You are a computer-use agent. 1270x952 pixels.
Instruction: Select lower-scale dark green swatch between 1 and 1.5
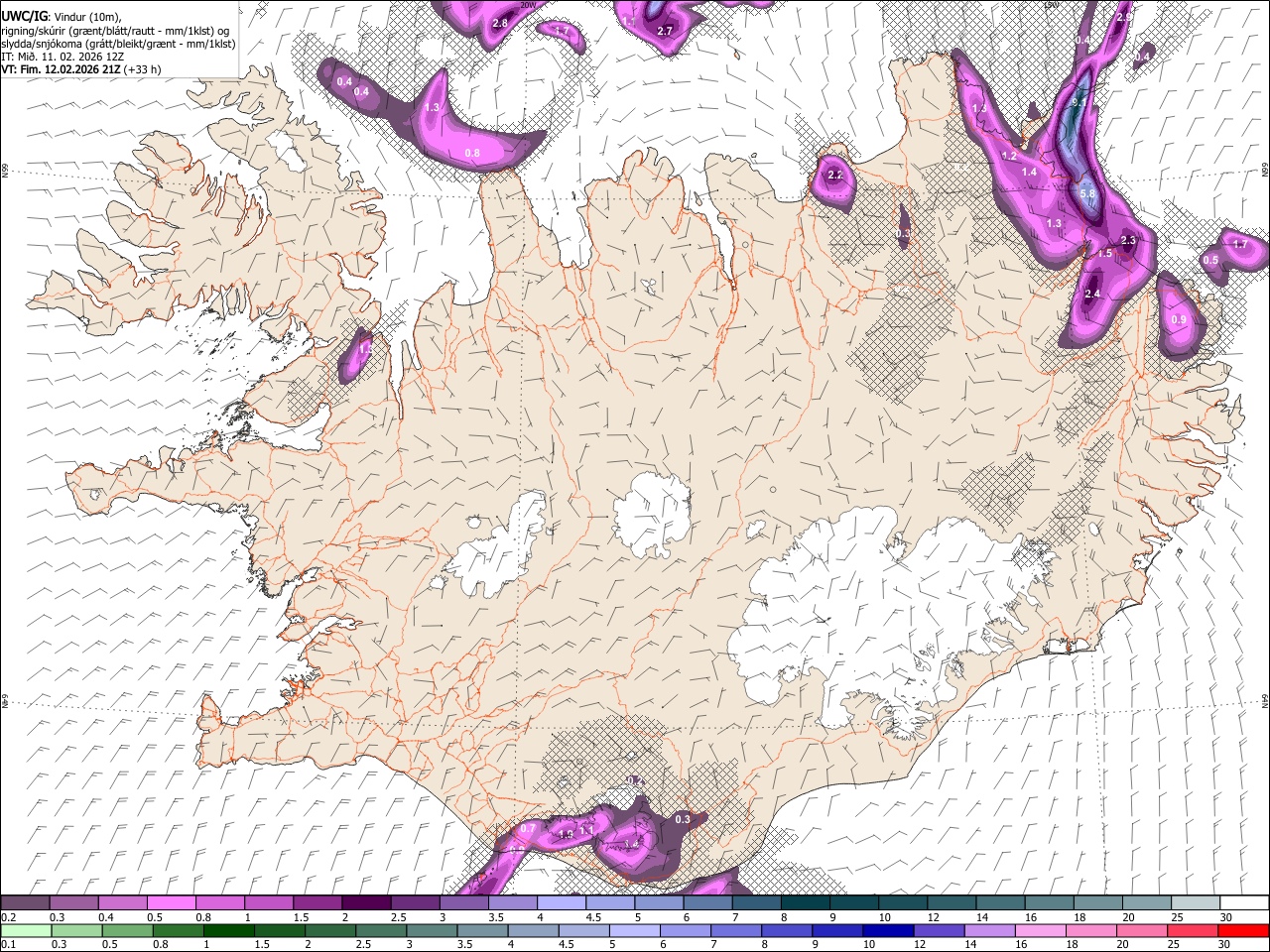(229, 930)
